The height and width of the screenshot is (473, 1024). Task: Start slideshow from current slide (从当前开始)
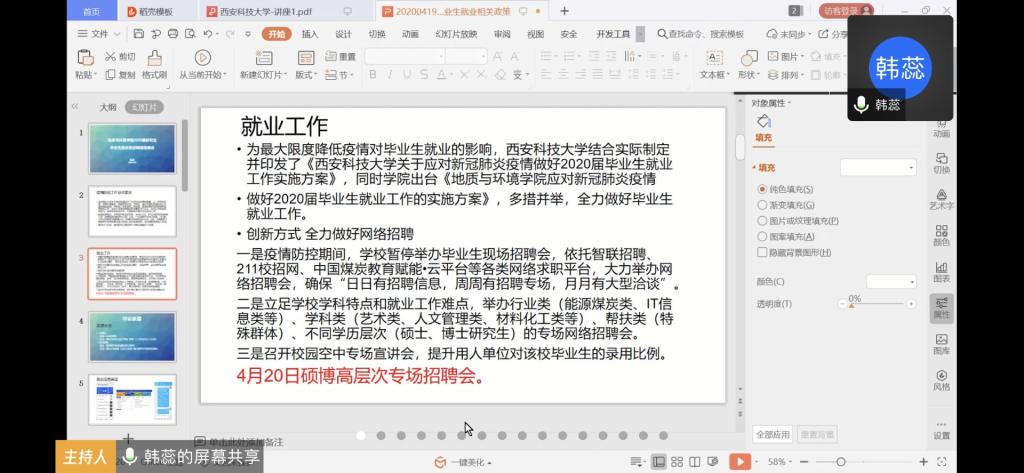pyautogui.click(x=202, y=58)
